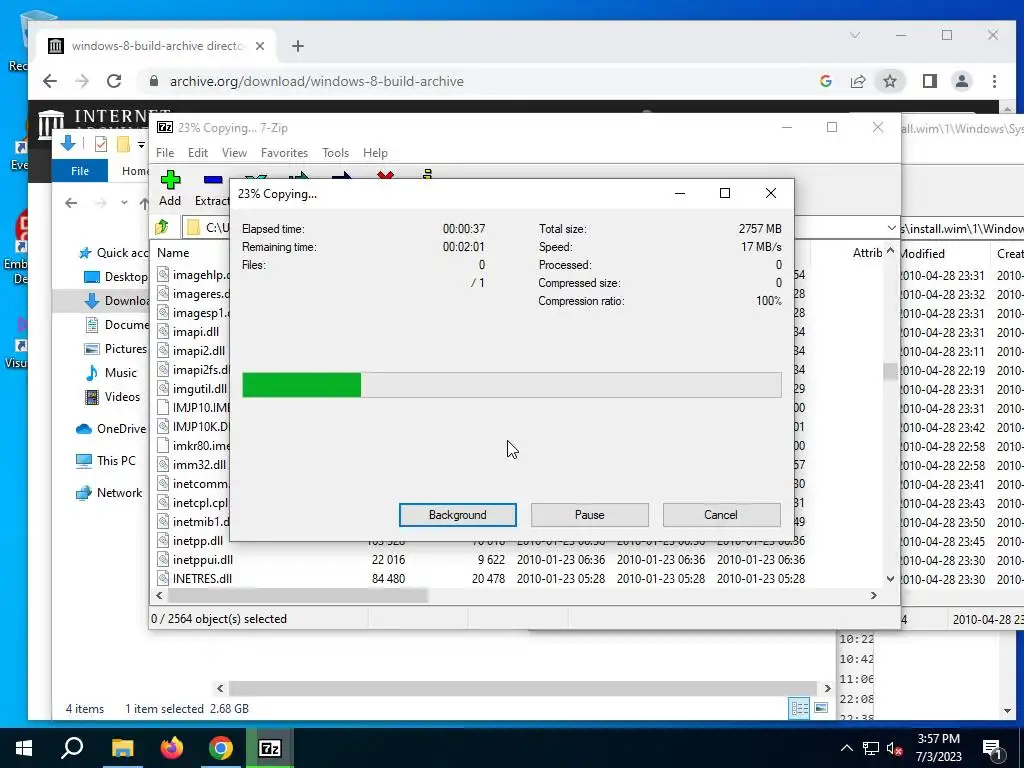Click down arrow of 7-Zip vertical scrollbar
The height and width of the screenshot is (768, 1024).
point(890,579)
